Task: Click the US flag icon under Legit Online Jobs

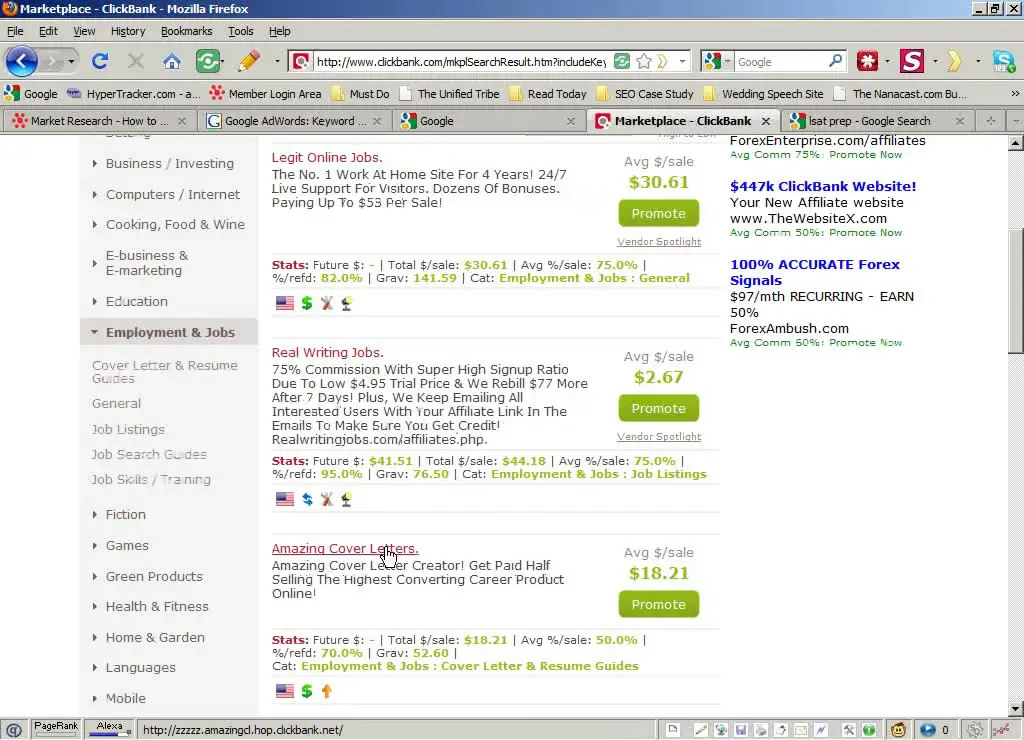Action: coord(285,303)
